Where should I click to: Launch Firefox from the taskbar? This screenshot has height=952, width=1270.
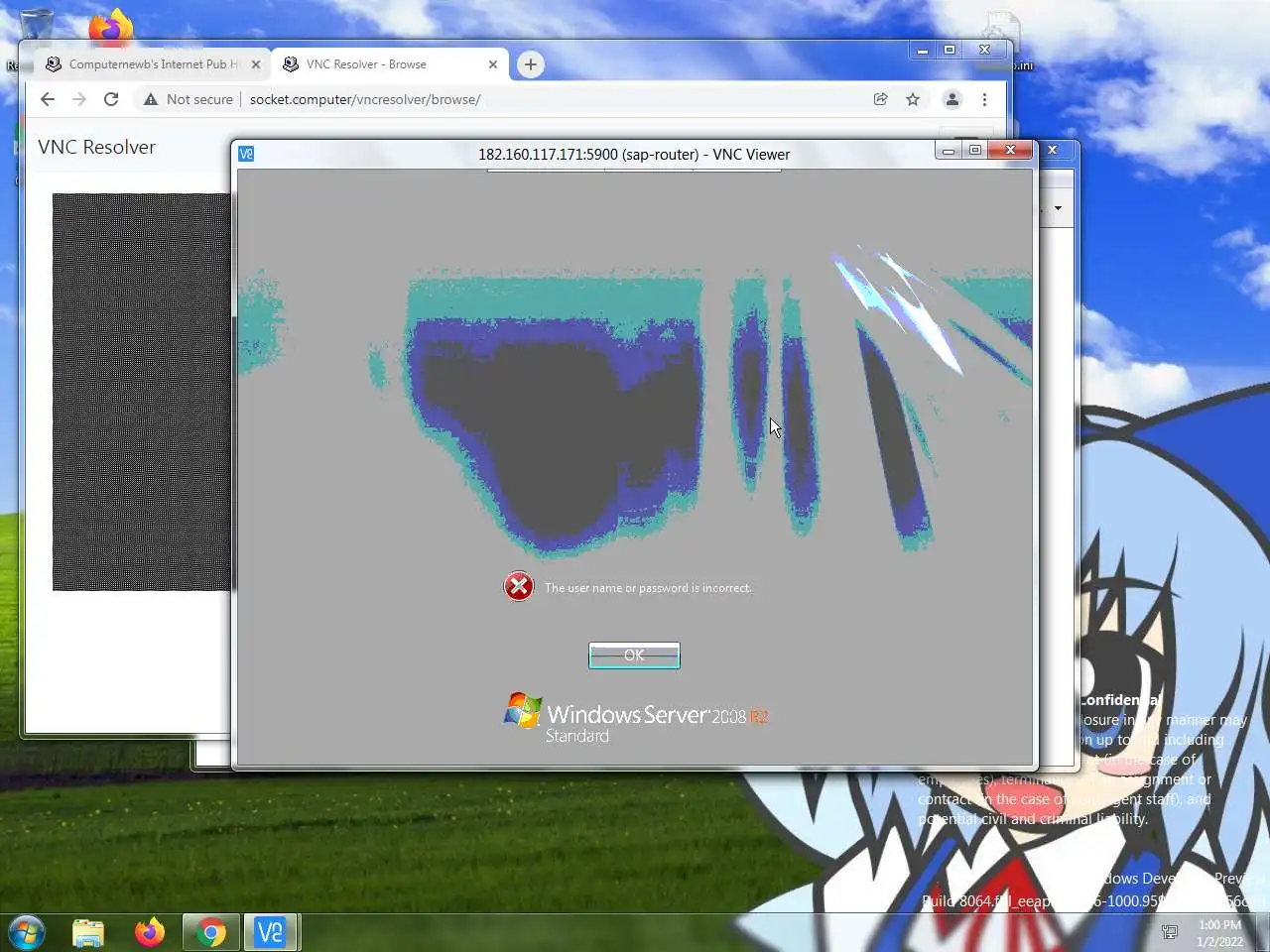(x=150, y=932)
